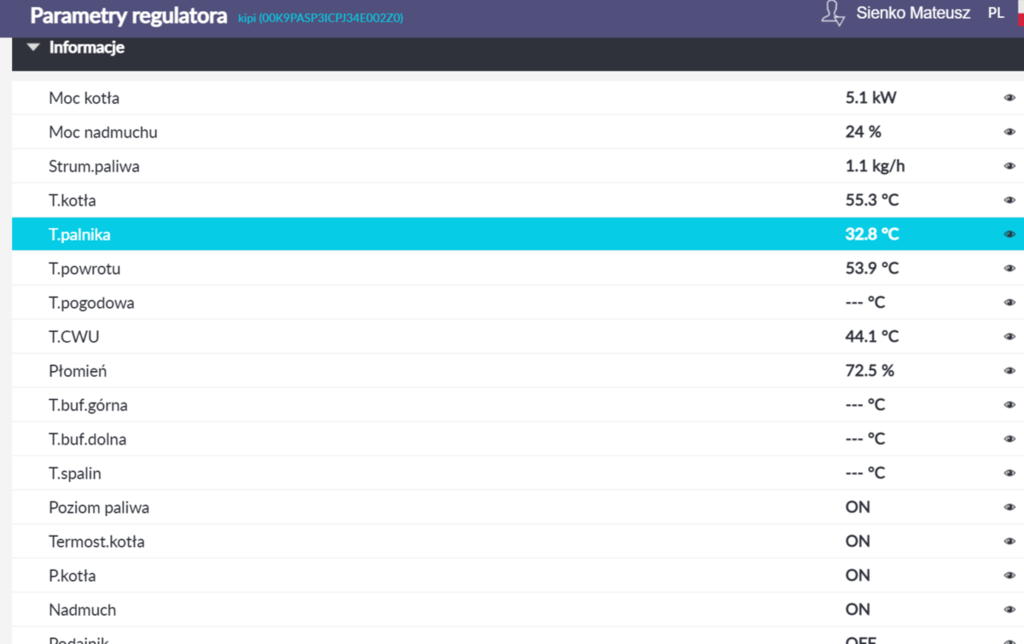
Task: Open the user profile icon
Action: pos(832,14)
